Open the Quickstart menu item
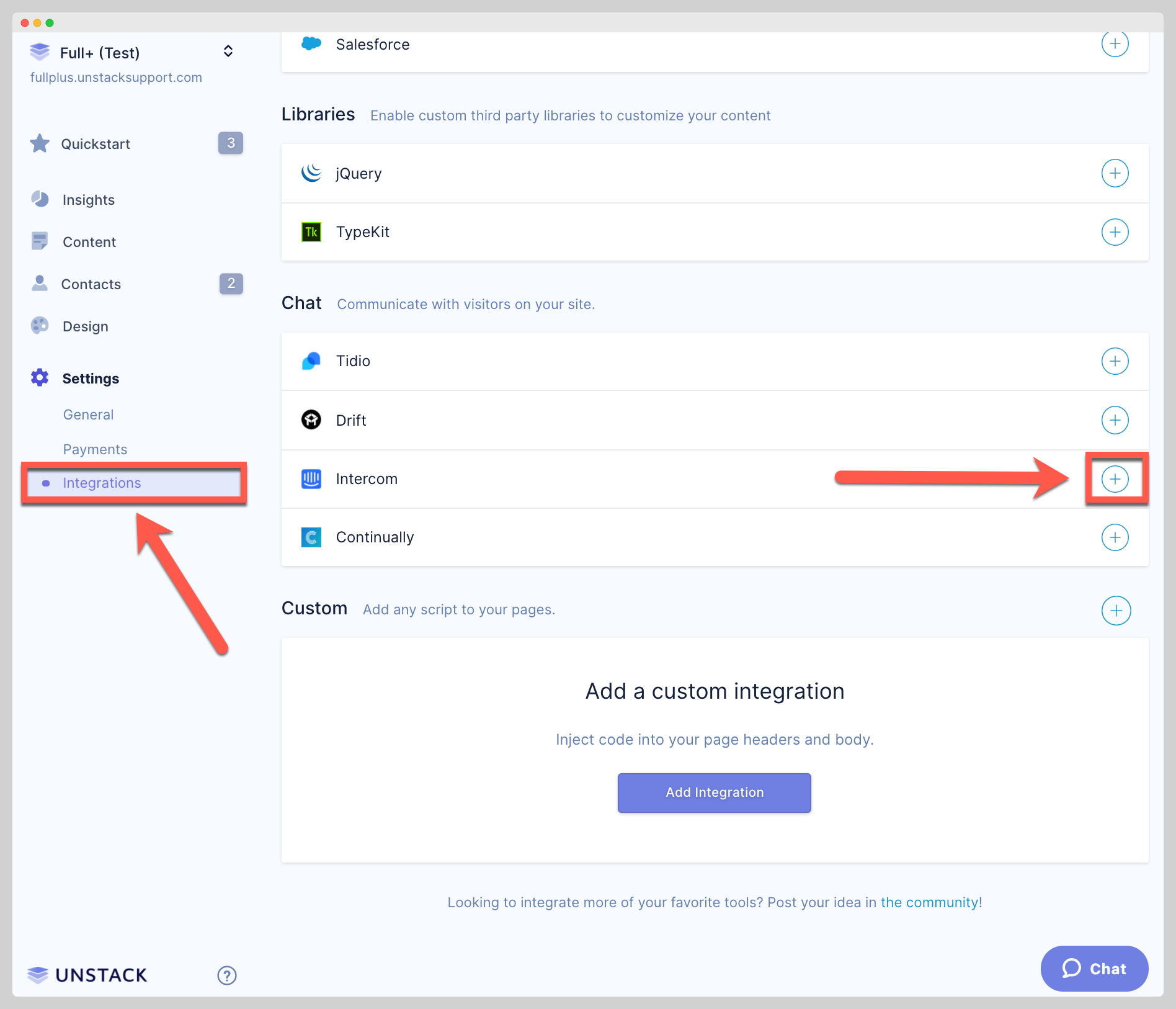 [x=96, y=144]
